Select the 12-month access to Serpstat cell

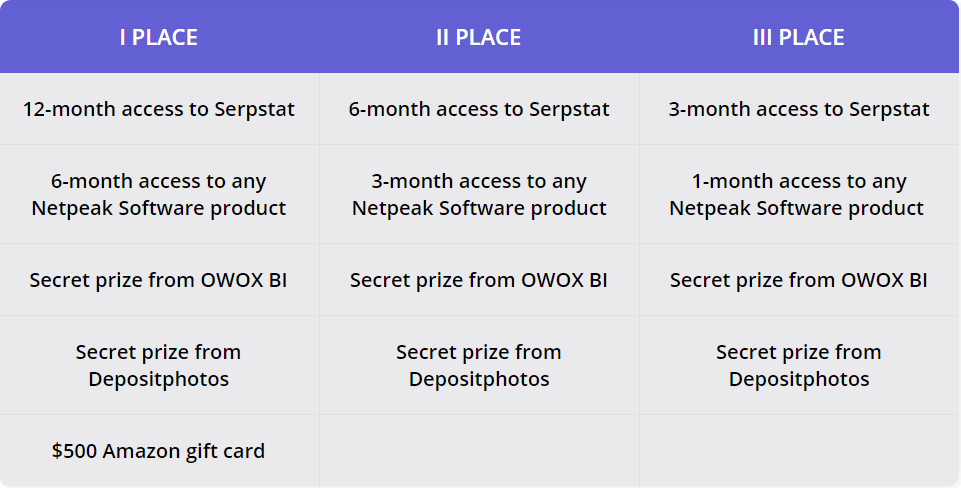tap(159, 109)
